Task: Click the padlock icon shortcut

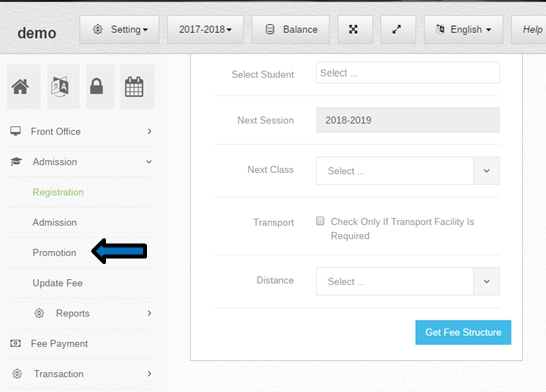Action: (96, 87)
